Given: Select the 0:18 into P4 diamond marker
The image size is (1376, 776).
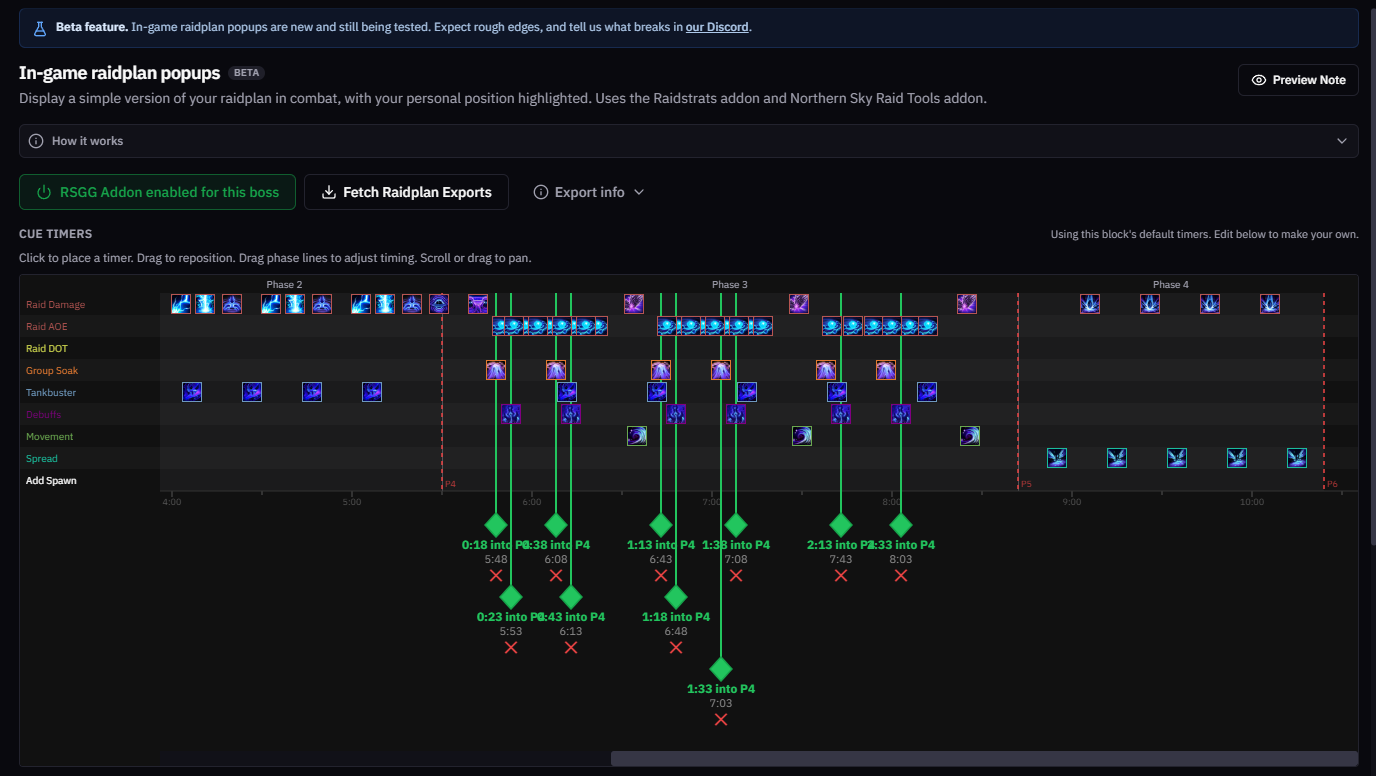Looking at the screenshot, I should (x=496, y=525).
